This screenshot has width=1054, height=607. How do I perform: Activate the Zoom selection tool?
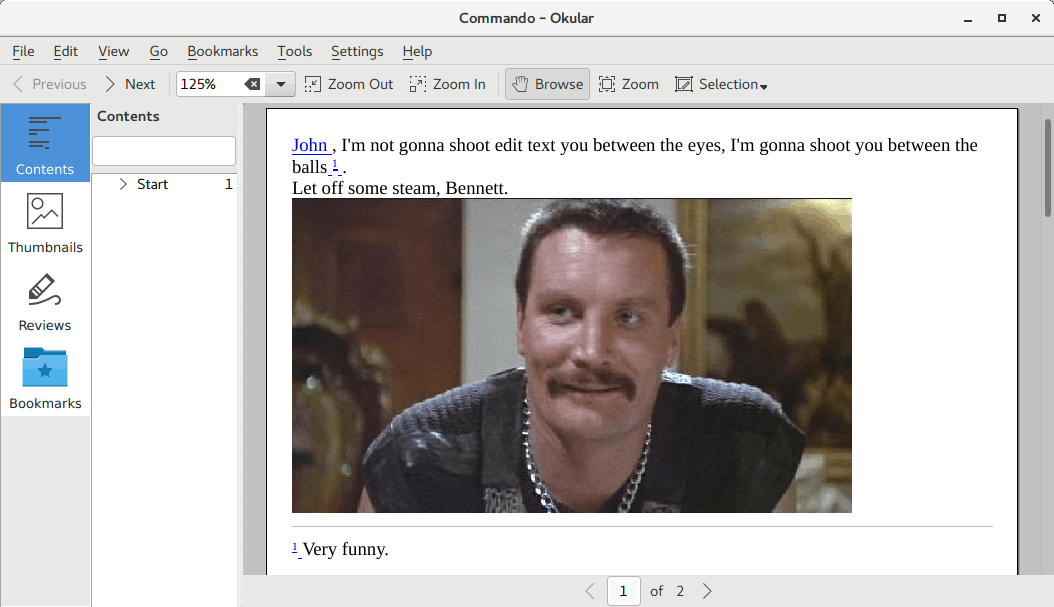pos(629,84)
